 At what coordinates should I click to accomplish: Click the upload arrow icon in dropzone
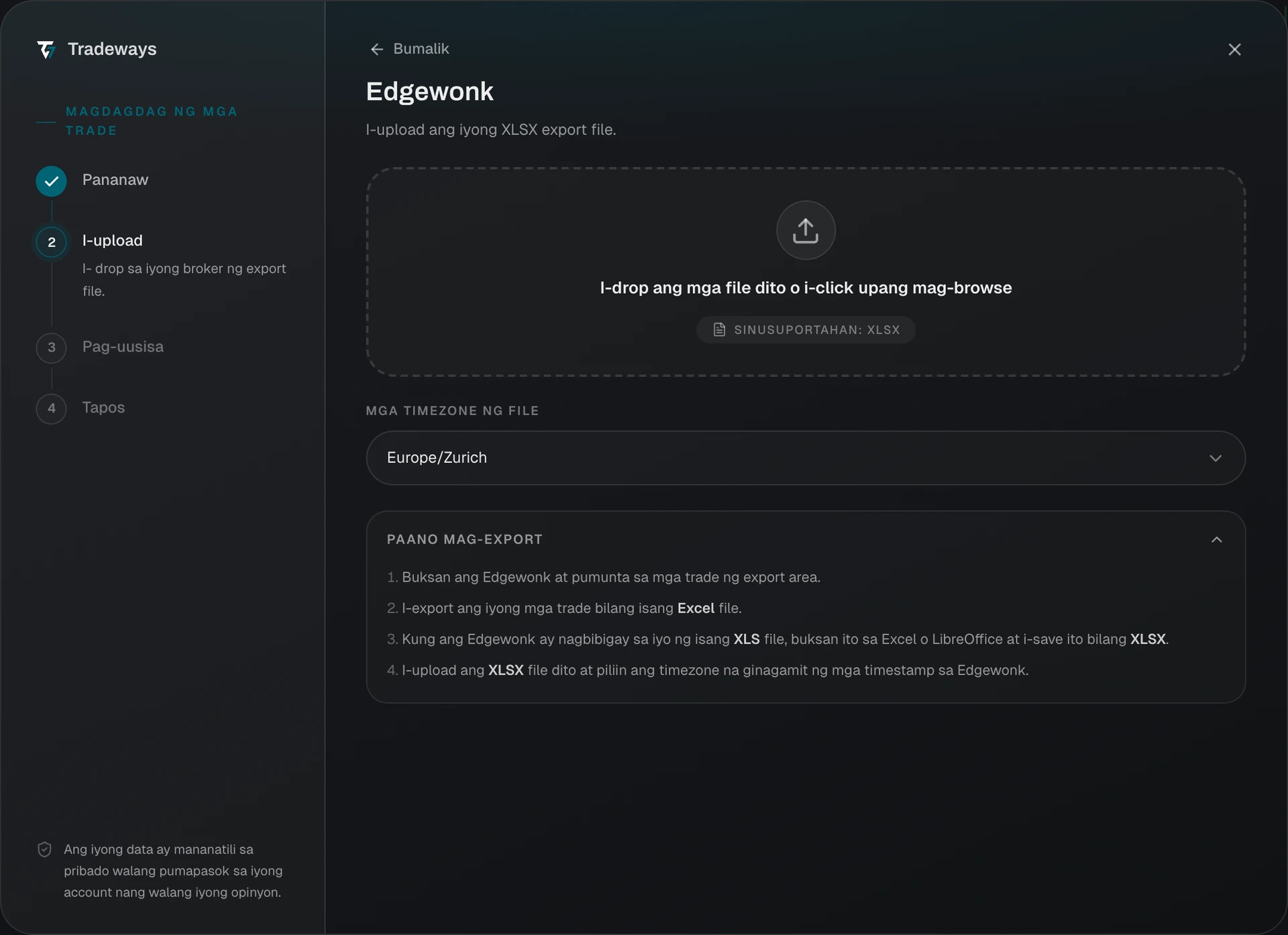(x=806, y=230)
